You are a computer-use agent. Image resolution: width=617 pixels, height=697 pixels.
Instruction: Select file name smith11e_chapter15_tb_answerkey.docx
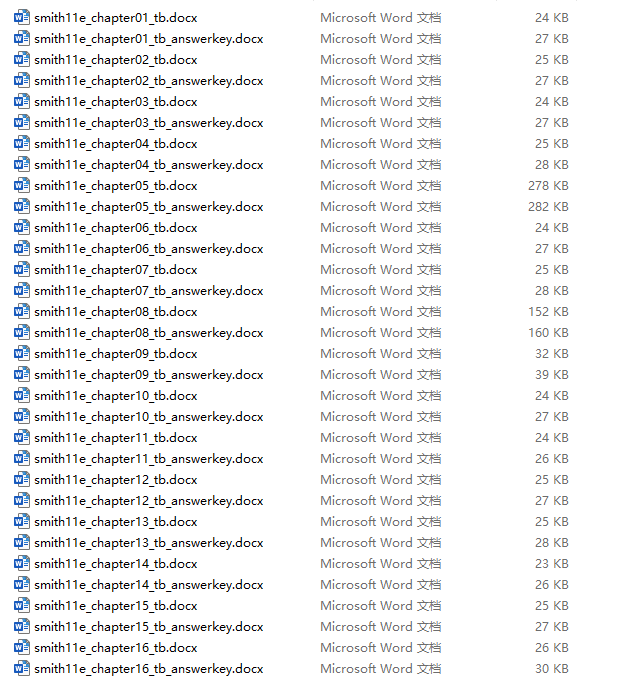tap(148, 627)
